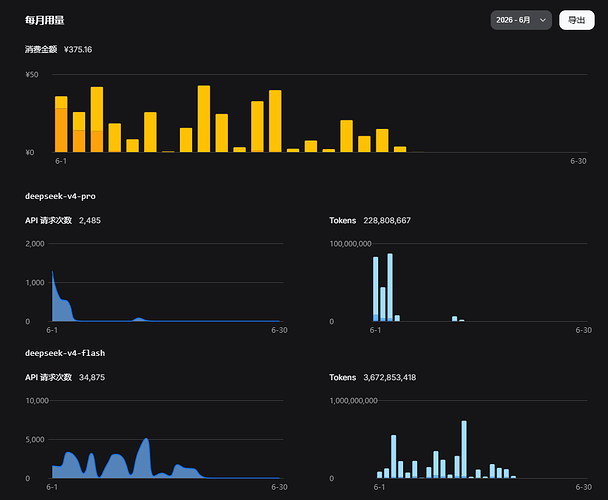Click the API 请求次数 34,875 label
The image size is (608, 500).
point(65,377)
